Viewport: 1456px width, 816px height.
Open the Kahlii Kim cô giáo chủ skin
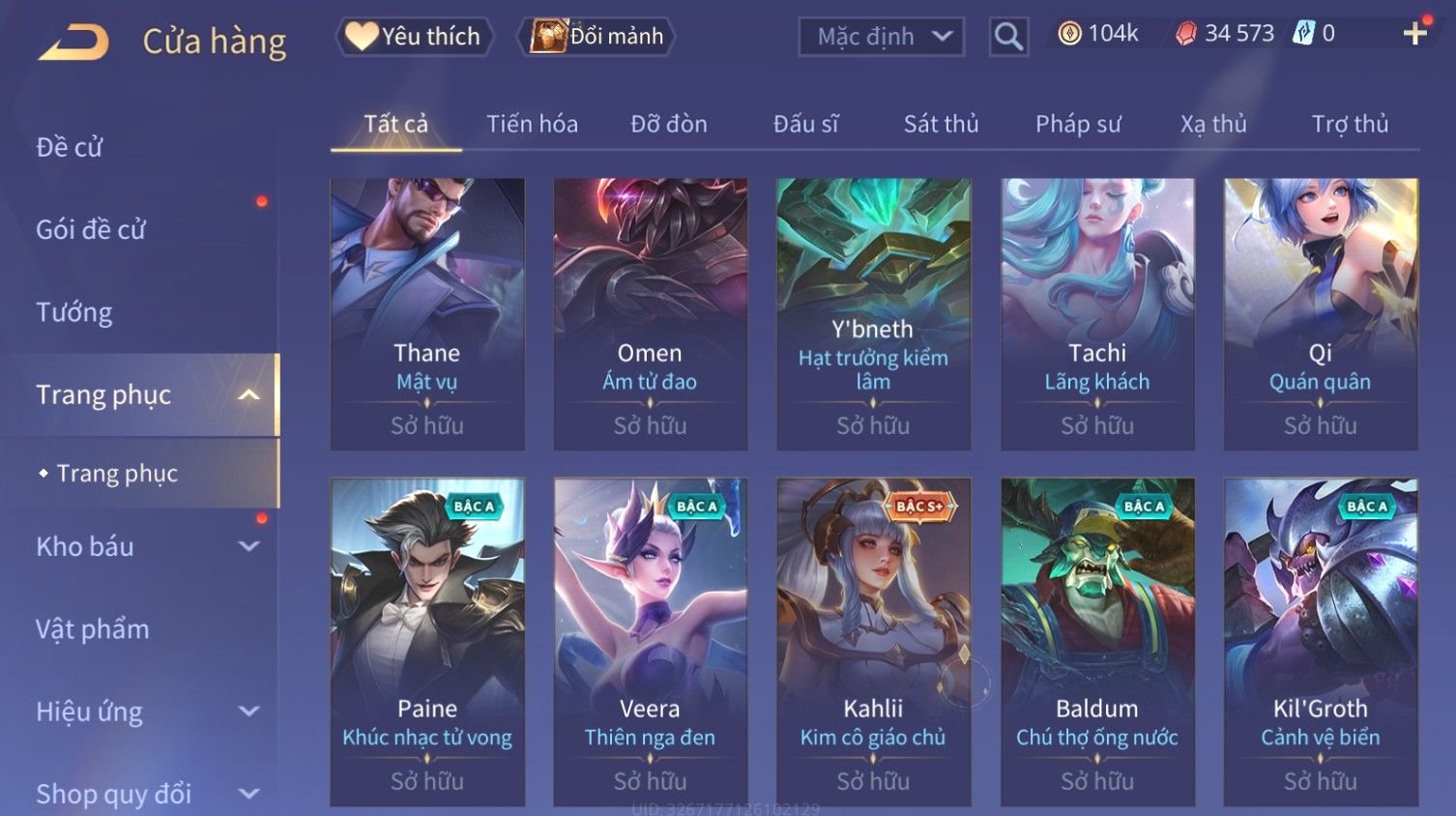[x=873, y=642]
